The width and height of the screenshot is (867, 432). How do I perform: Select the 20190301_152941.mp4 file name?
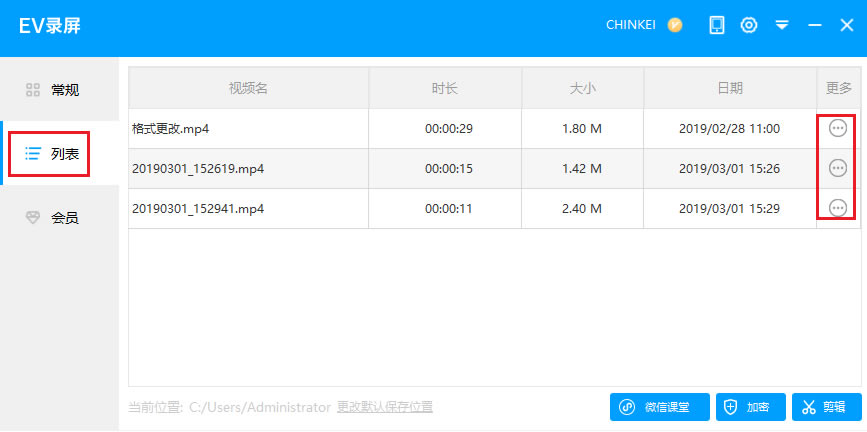[x=198, y=209]
